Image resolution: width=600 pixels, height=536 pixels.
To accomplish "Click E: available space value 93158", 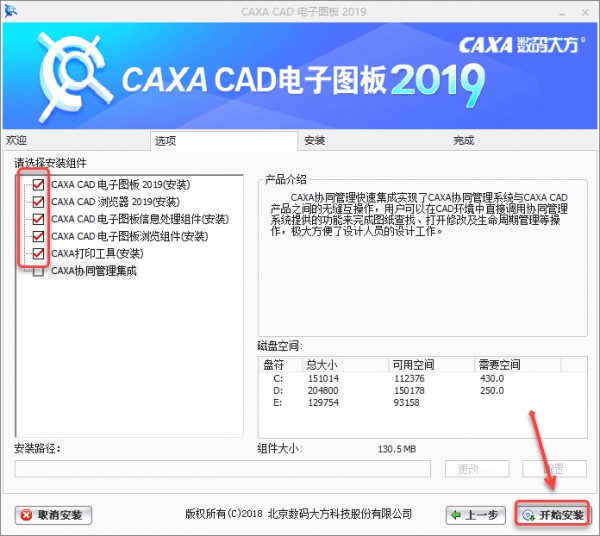I will (406, 402).
